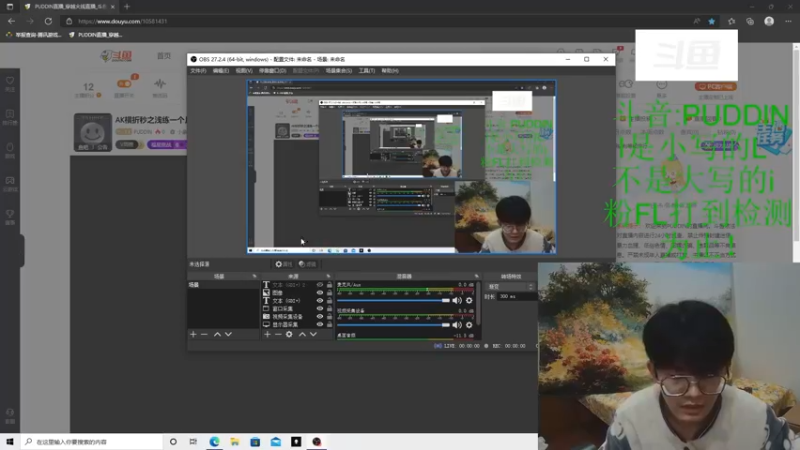
Task: Click 首页 link on Douyu page
Action: [164, 56]
